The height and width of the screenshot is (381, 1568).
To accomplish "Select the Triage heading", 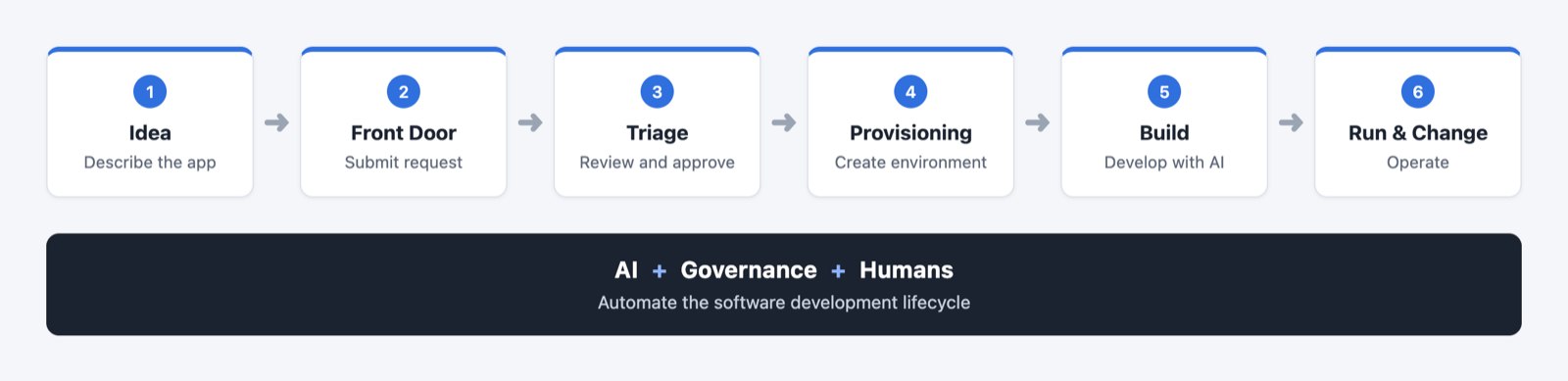I will tap(657, 133).
